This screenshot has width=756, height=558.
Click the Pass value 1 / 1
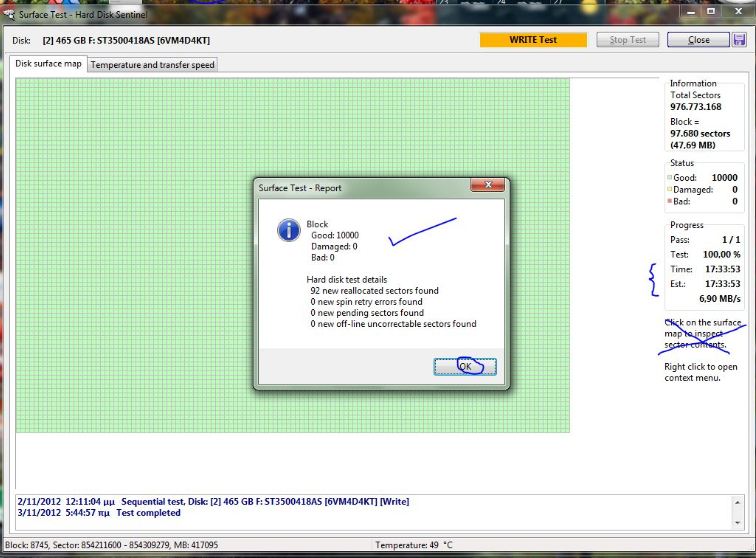[x=731, y=239]
